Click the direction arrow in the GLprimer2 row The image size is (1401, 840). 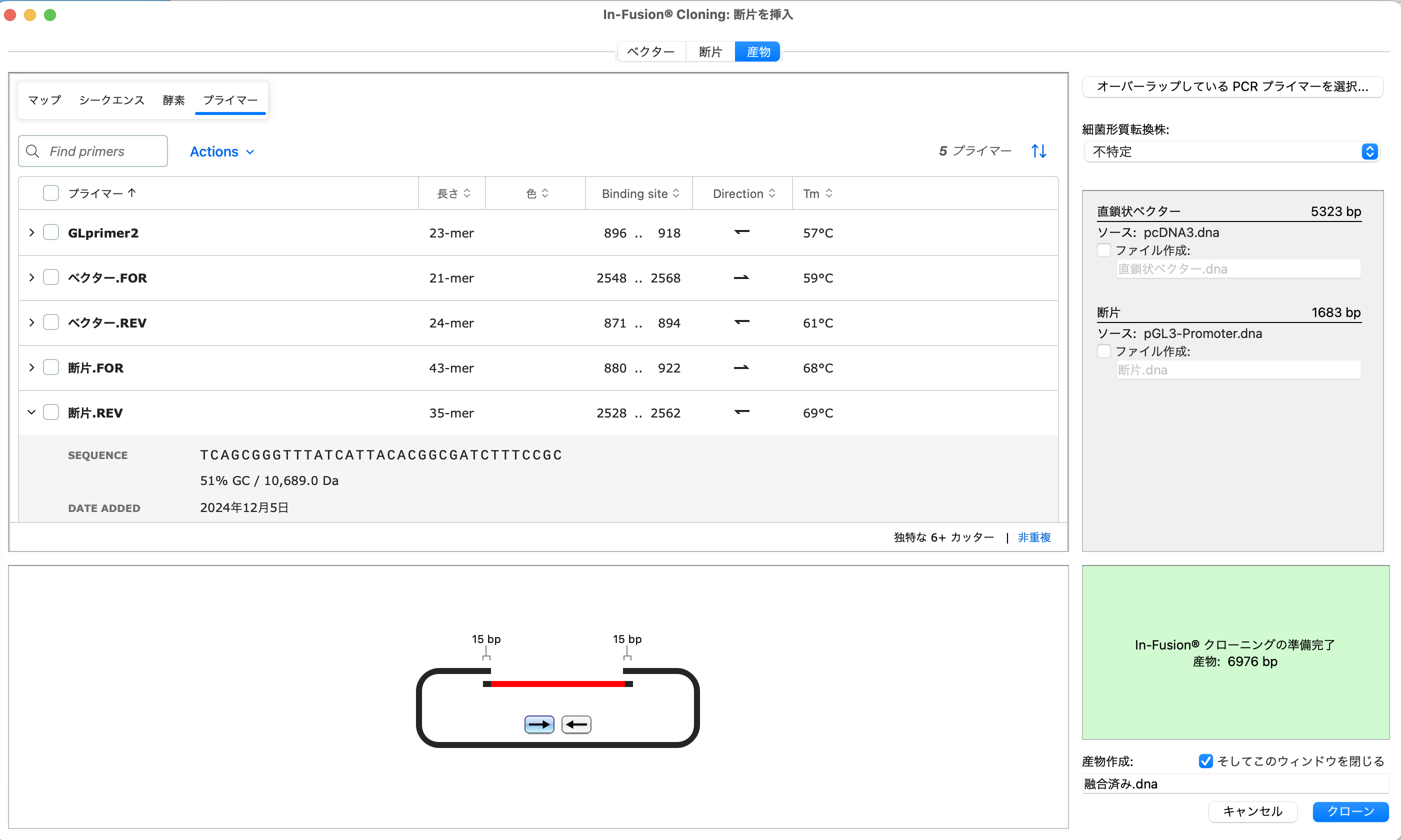741,232
